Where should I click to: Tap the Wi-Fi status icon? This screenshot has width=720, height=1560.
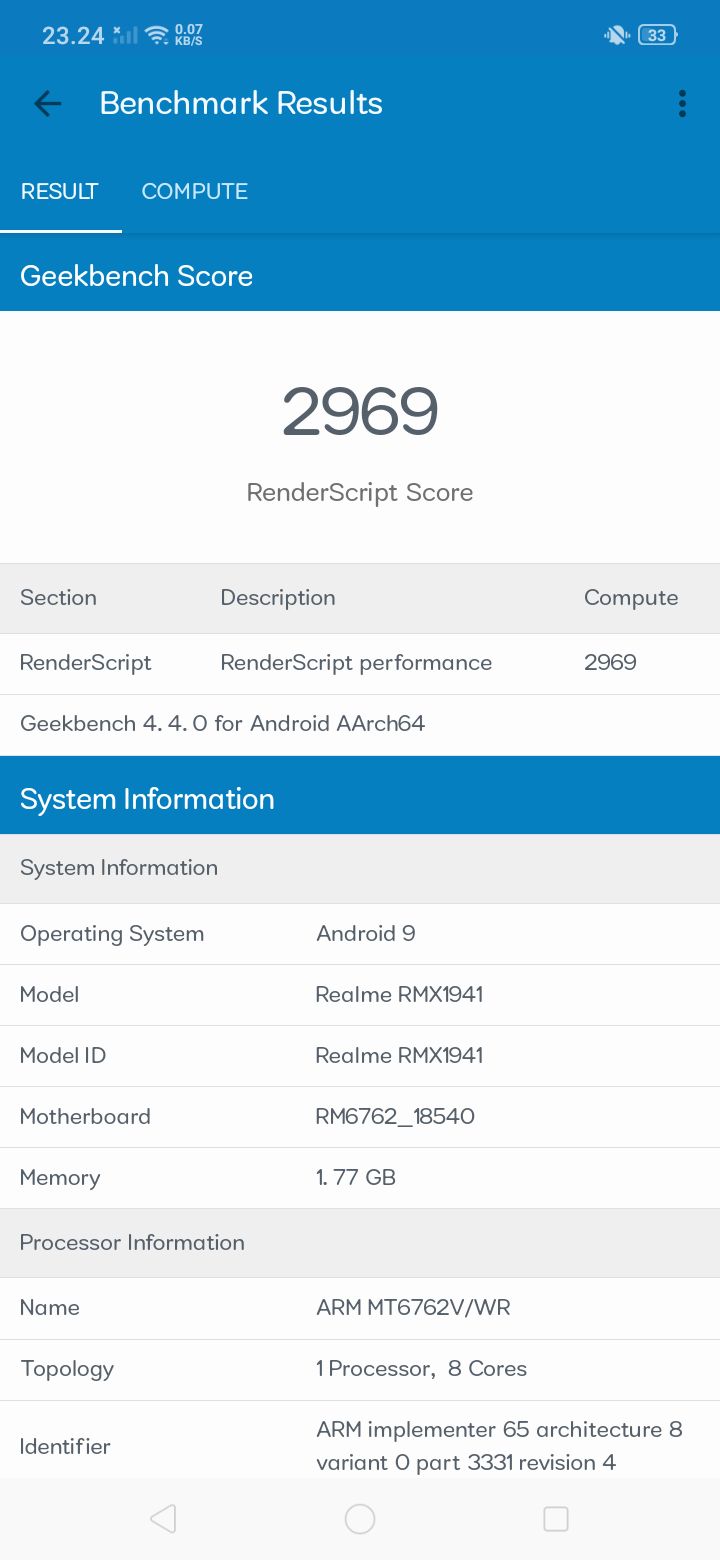click(157, 35)
